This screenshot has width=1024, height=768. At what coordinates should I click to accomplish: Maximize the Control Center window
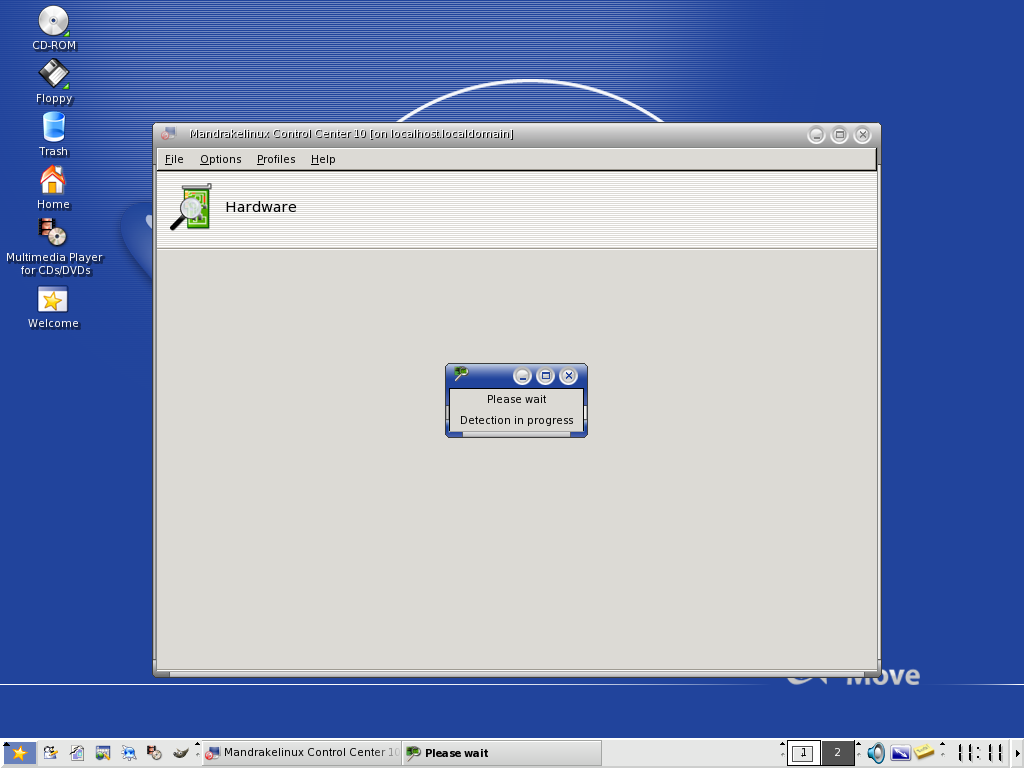tap(840, 135)
